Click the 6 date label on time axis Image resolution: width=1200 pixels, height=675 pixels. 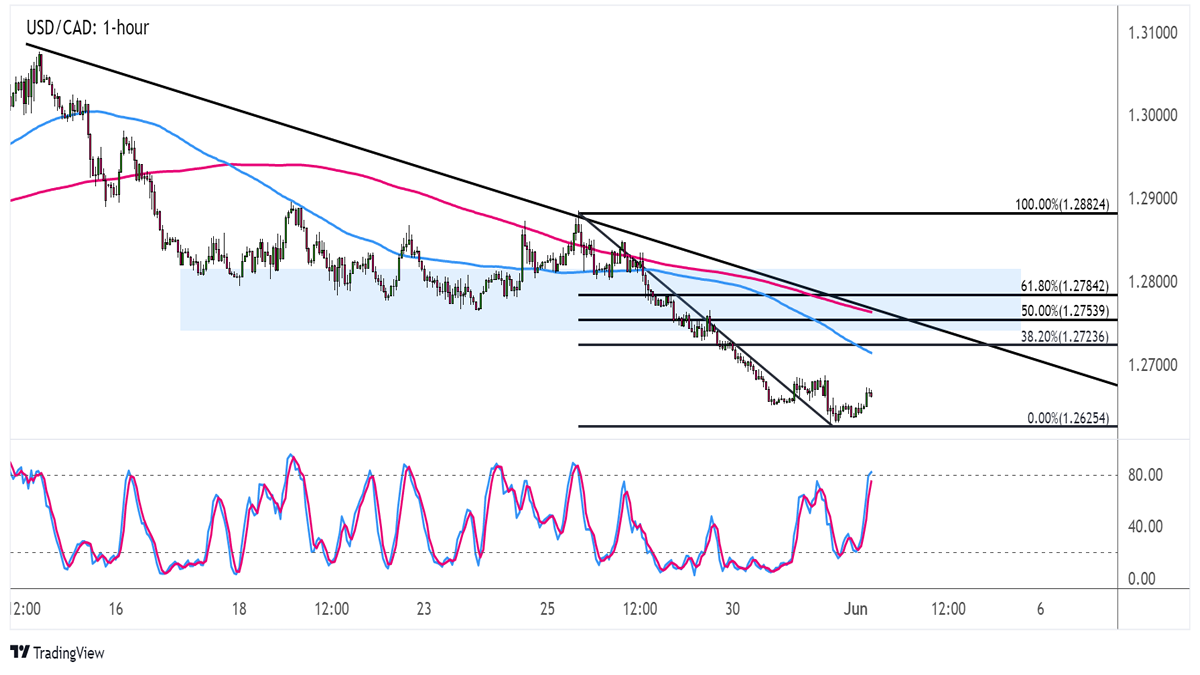click(x=1040, y=608)
